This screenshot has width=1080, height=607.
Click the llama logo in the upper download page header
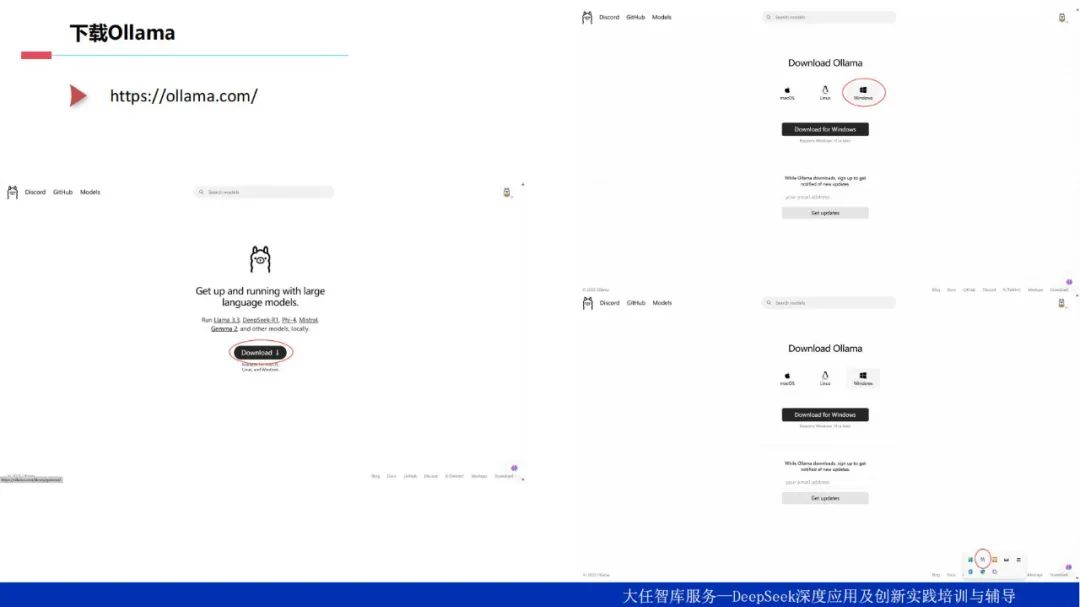point(587,17)
